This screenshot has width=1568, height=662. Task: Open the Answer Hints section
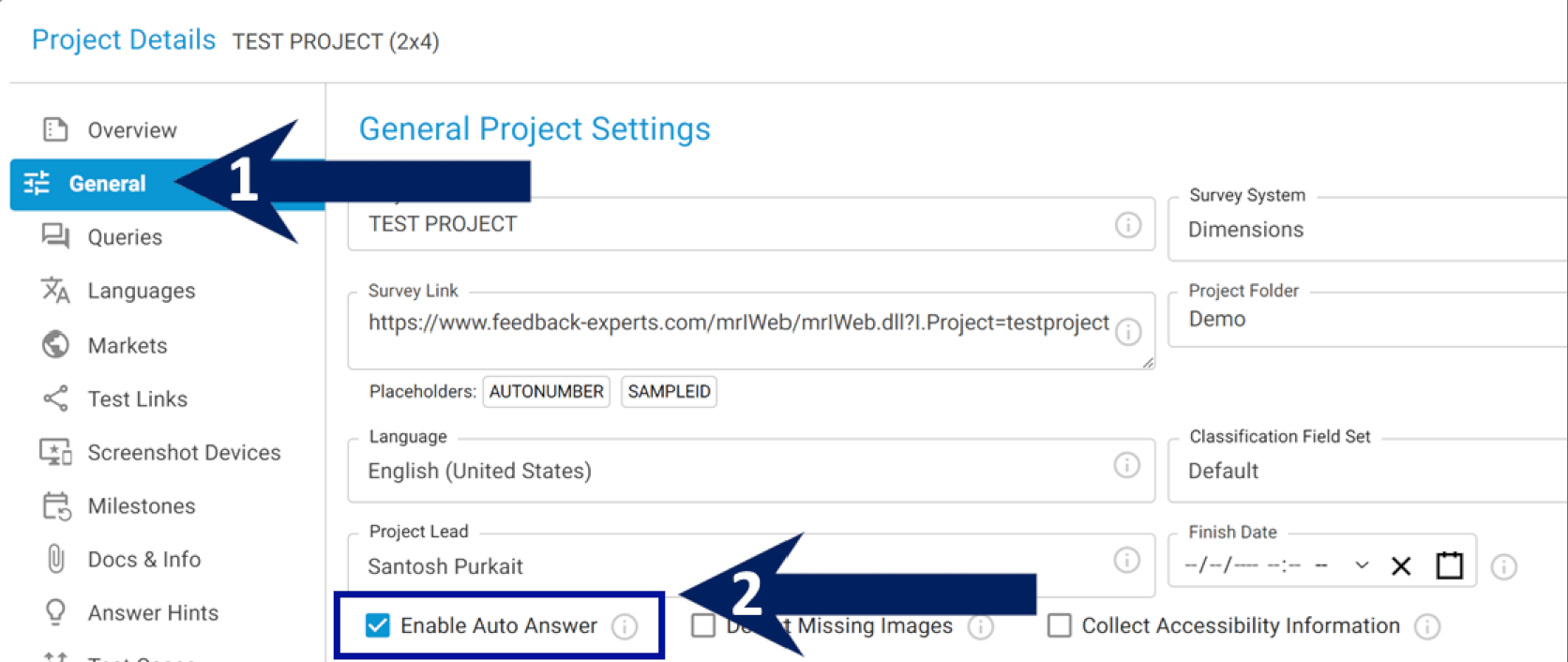point(152,613)
